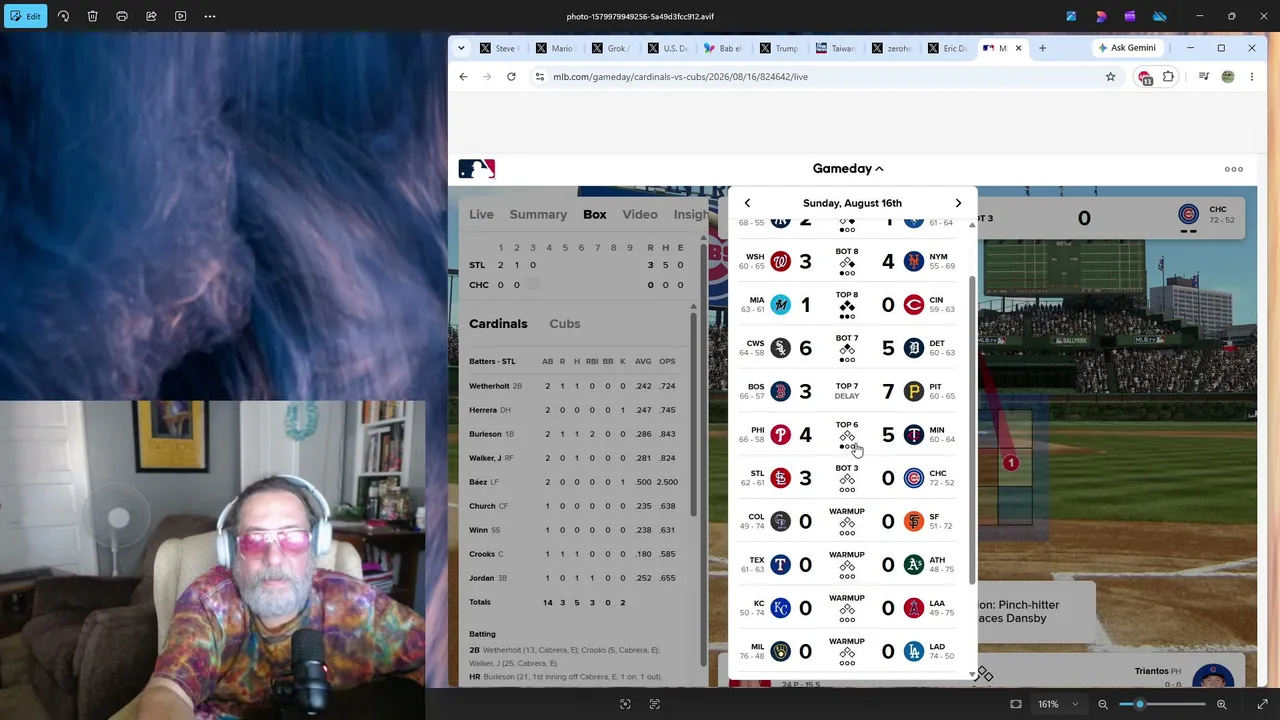
Task: Click pitch marker 1 in strike zone
Action: (x=1011, y=463)
